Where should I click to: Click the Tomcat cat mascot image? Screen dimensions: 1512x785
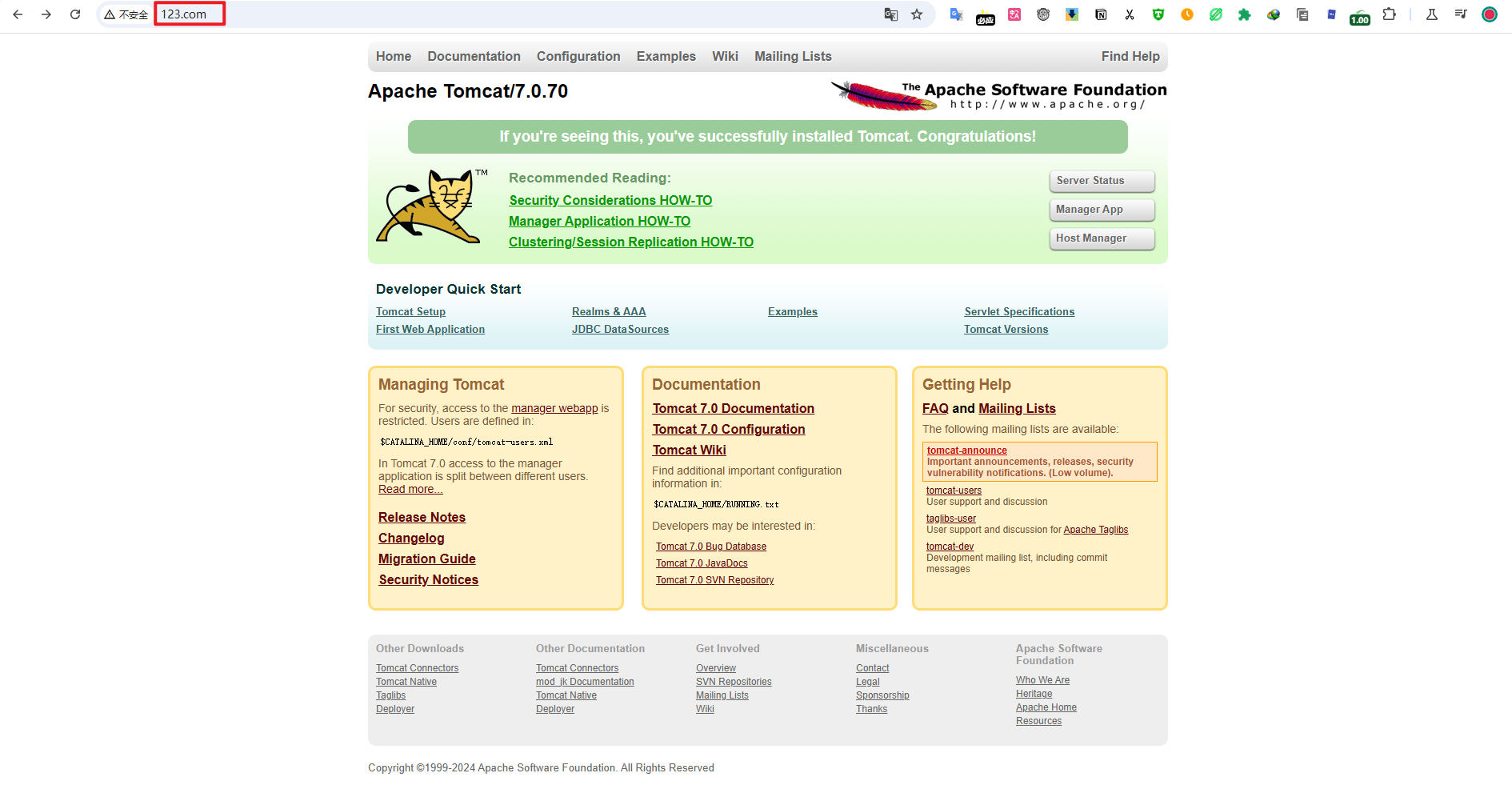point(432,206)
